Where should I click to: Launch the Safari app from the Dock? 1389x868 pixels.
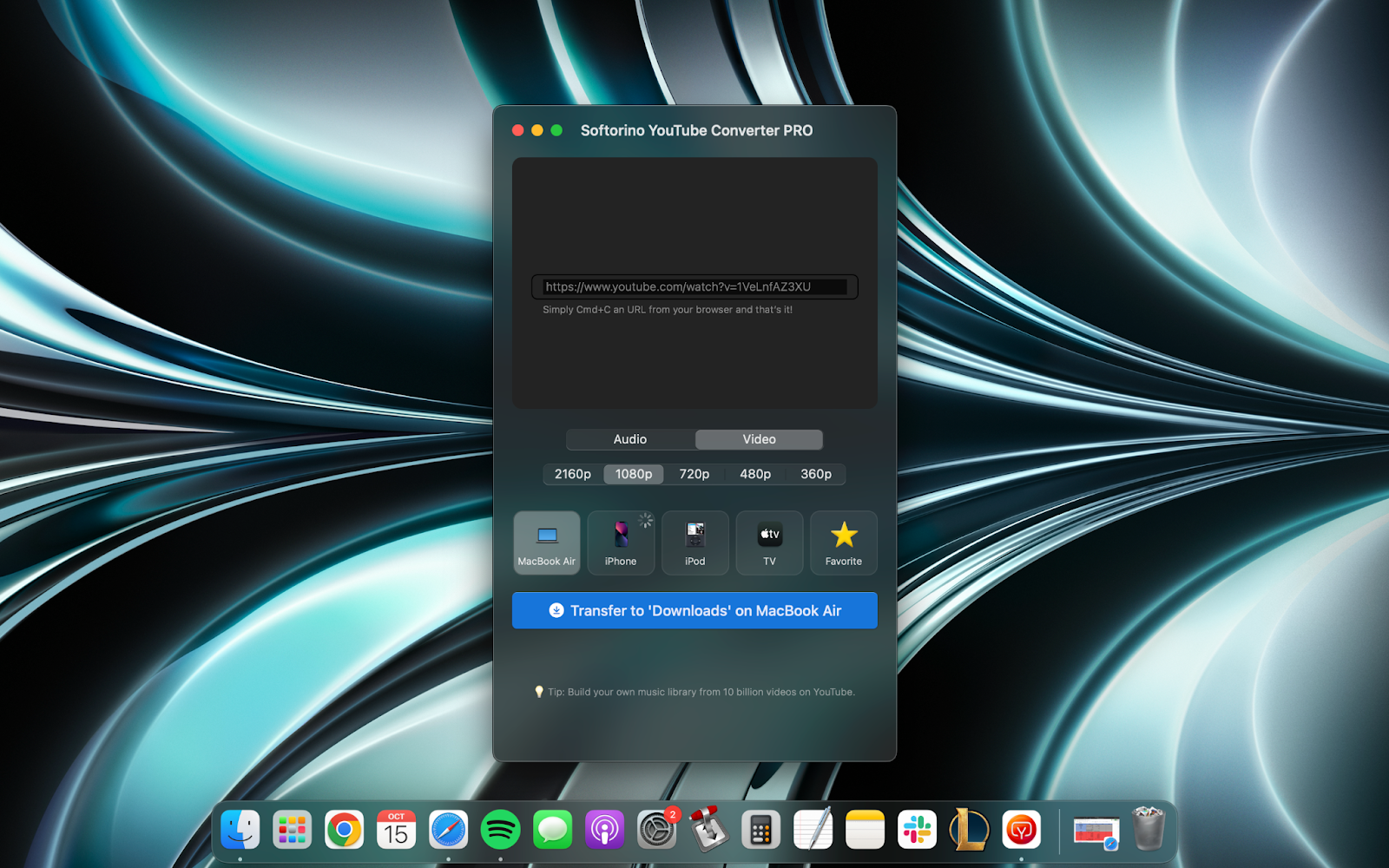[449, 831]
